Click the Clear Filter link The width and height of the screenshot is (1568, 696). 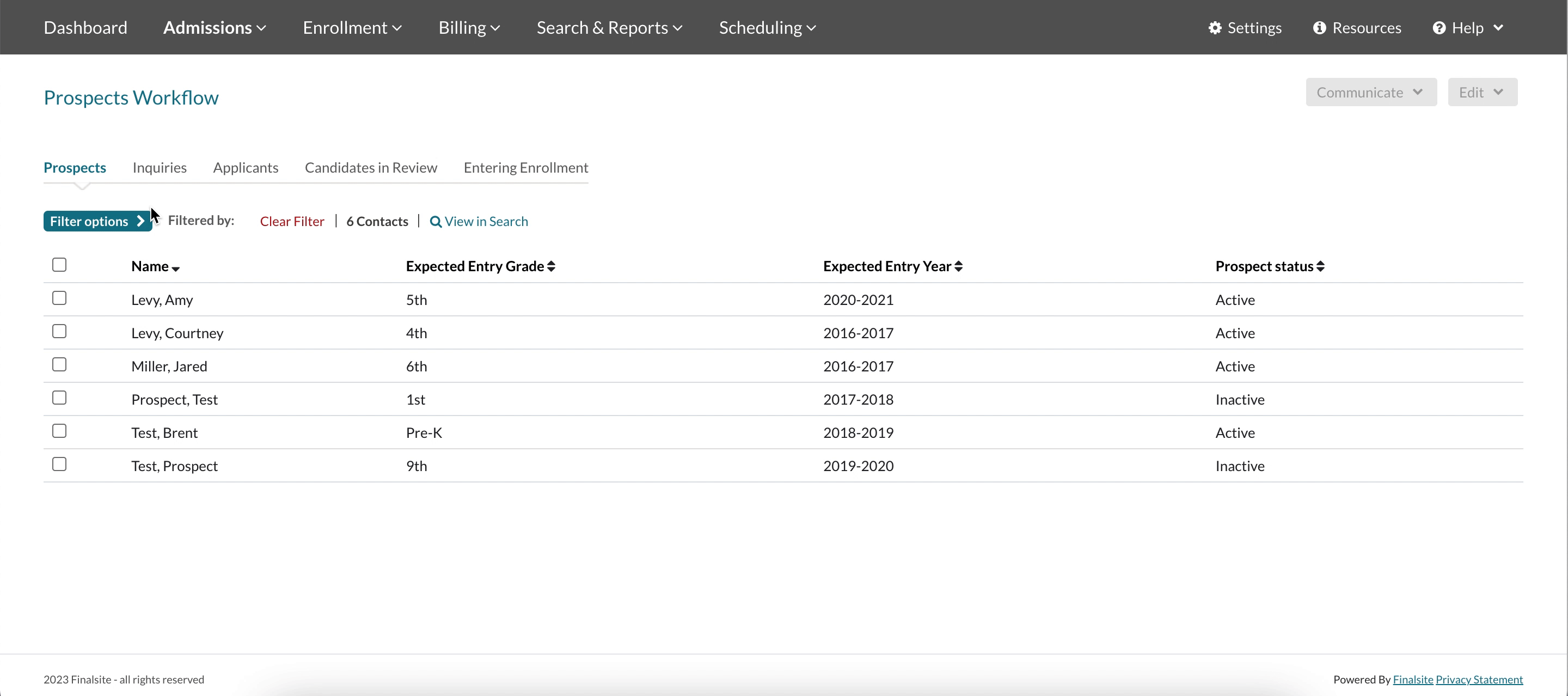coord(292,222)
